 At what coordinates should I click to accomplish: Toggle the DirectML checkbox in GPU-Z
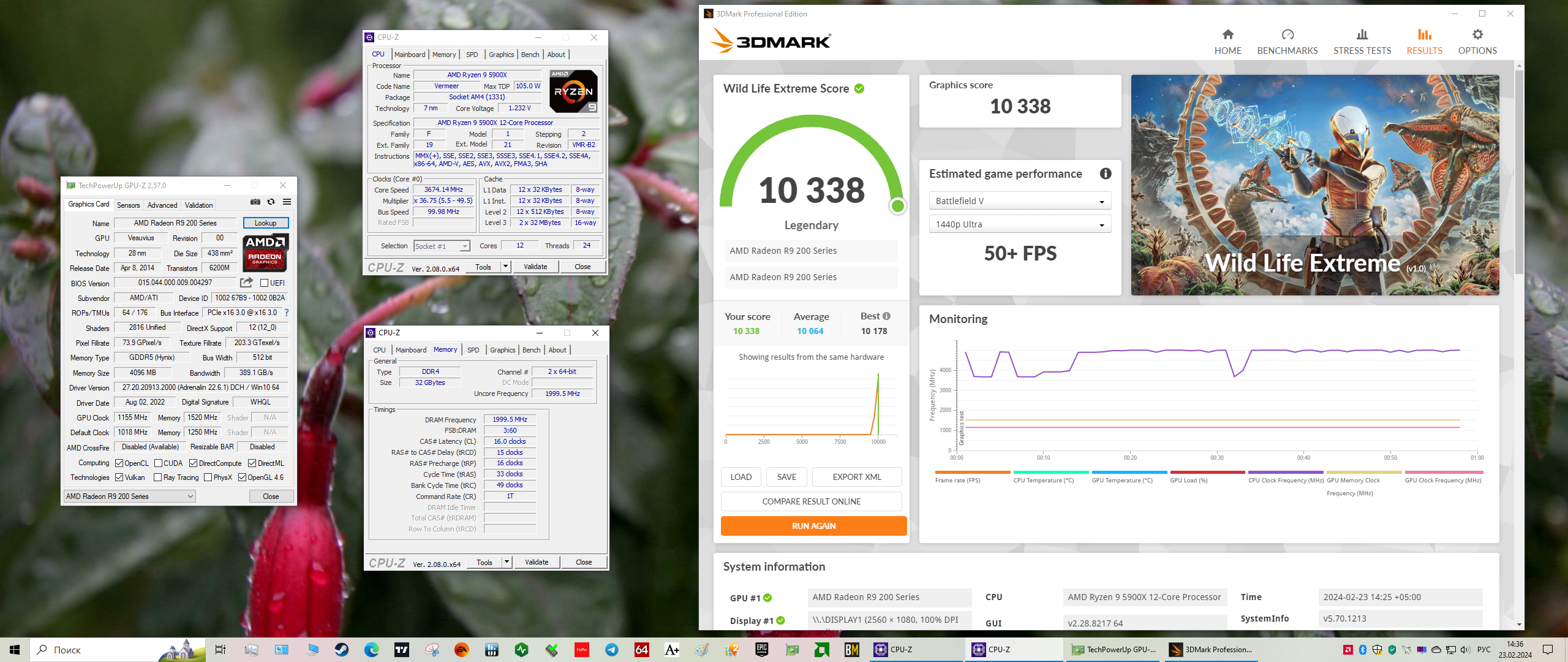point(252,463)
